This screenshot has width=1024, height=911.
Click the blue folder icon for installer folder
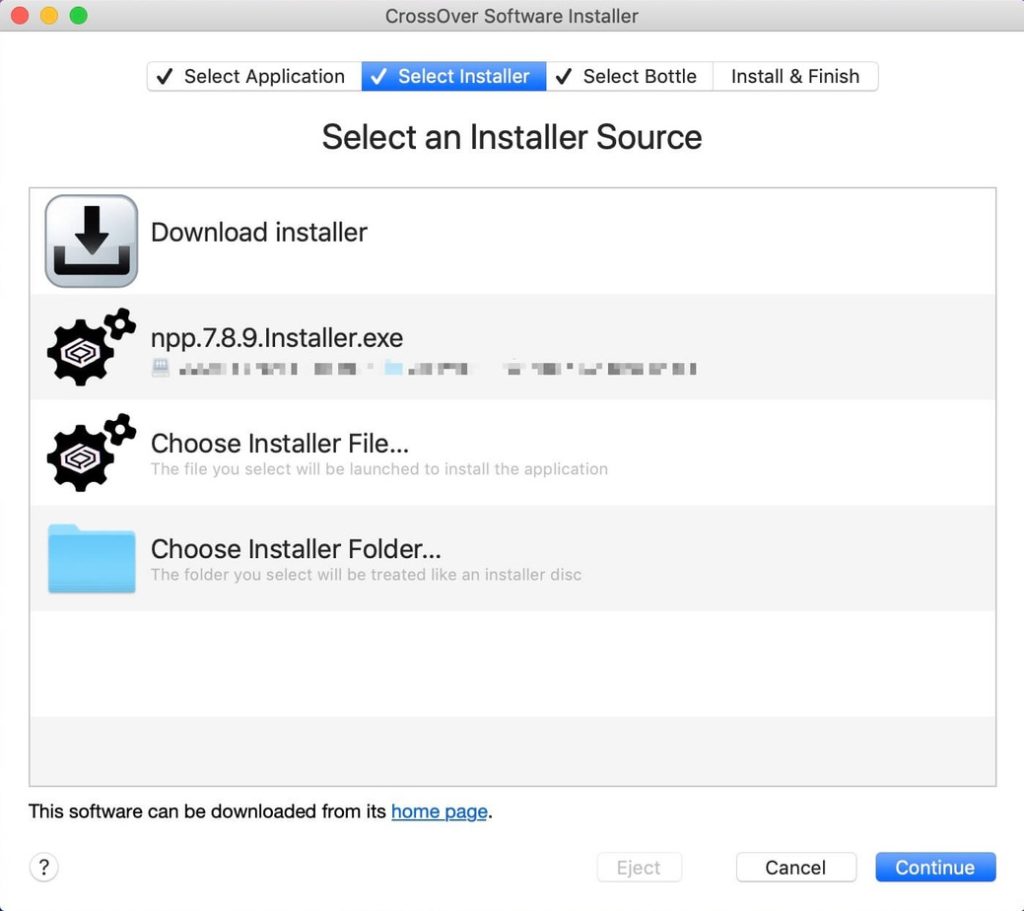91,558
